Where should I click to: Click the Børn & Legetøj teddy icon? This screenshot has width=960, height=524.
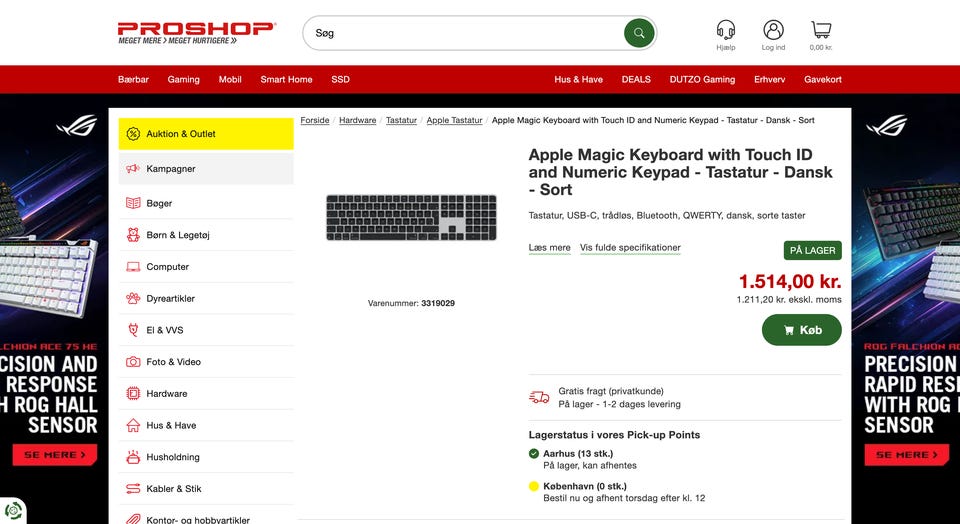(x=133, y=234)
